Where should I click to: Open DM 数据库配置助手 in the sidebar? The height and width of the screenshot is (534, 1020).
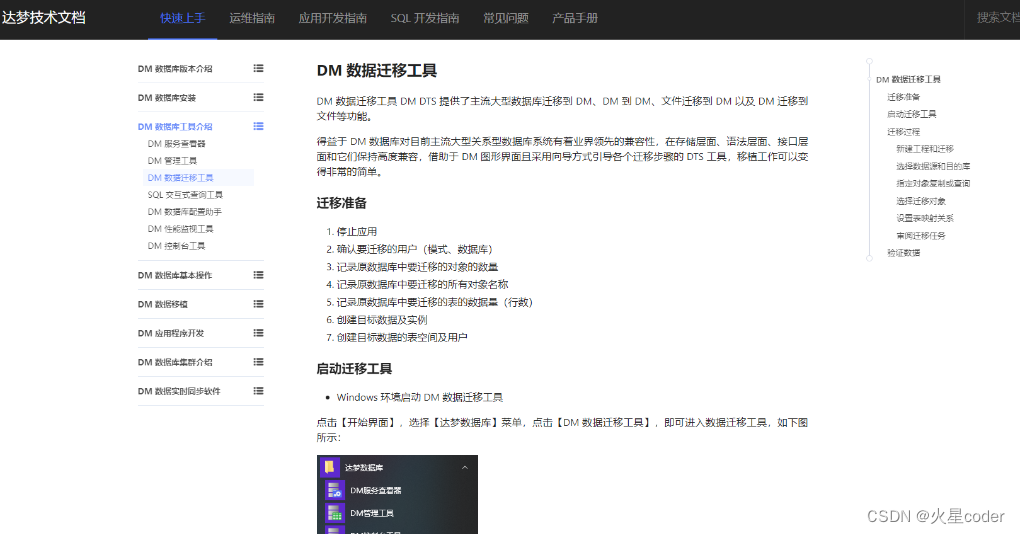pos(185,211)
